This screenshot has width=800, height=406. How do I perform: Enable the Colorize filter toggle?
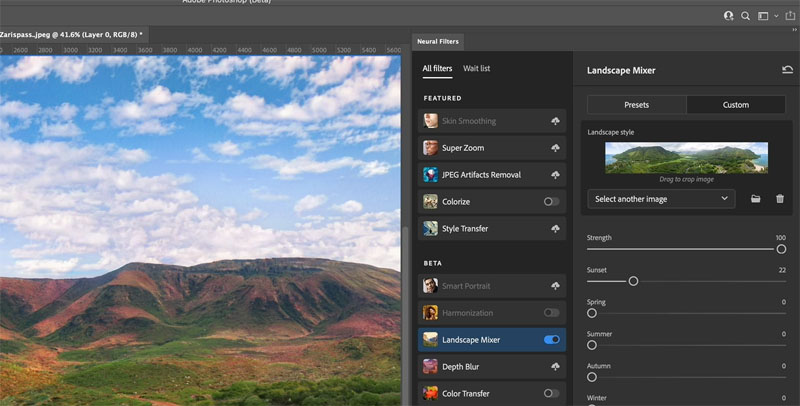(552, 201)
